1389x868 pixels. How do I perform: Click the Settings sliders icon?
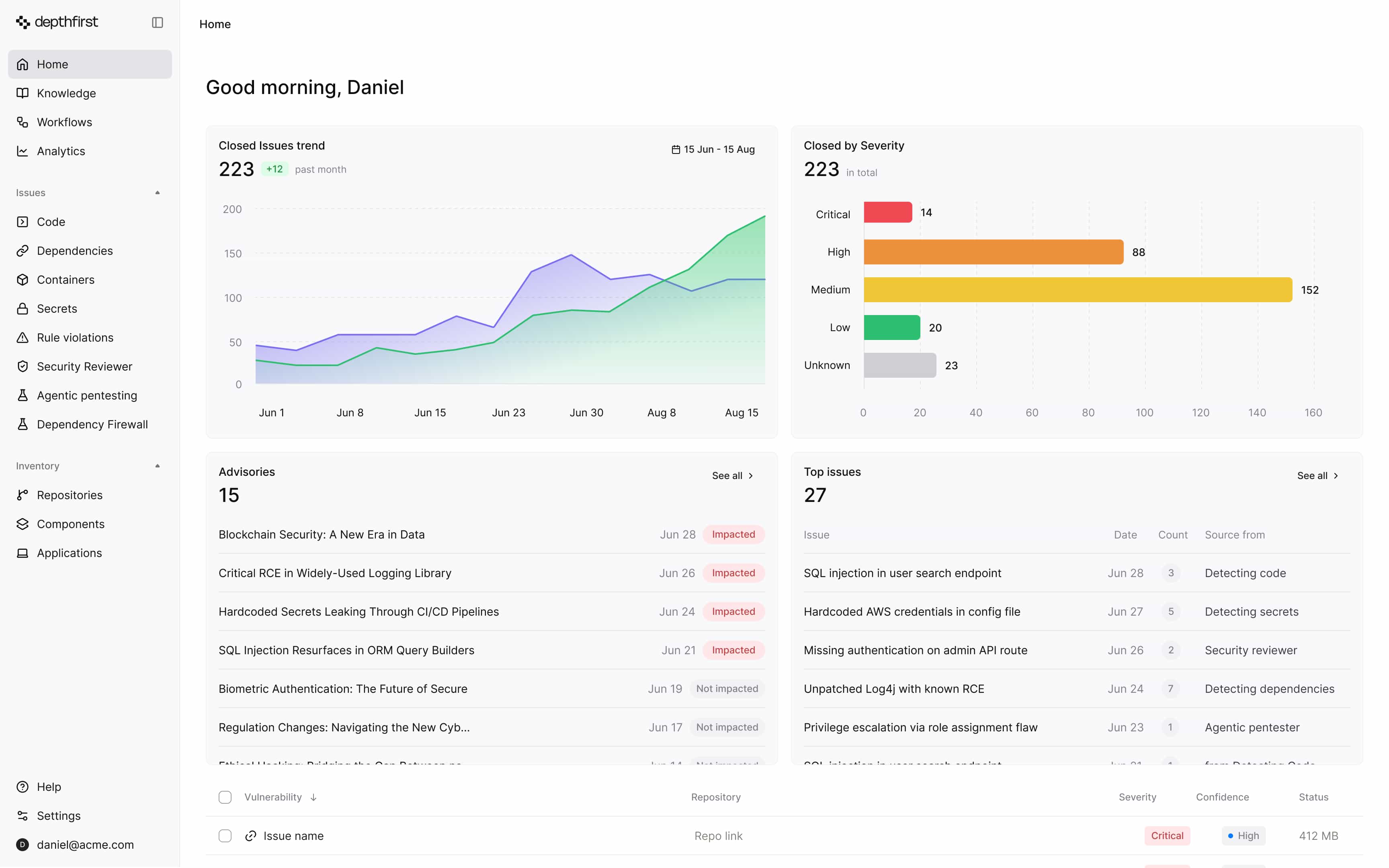[x=23, y=815]
